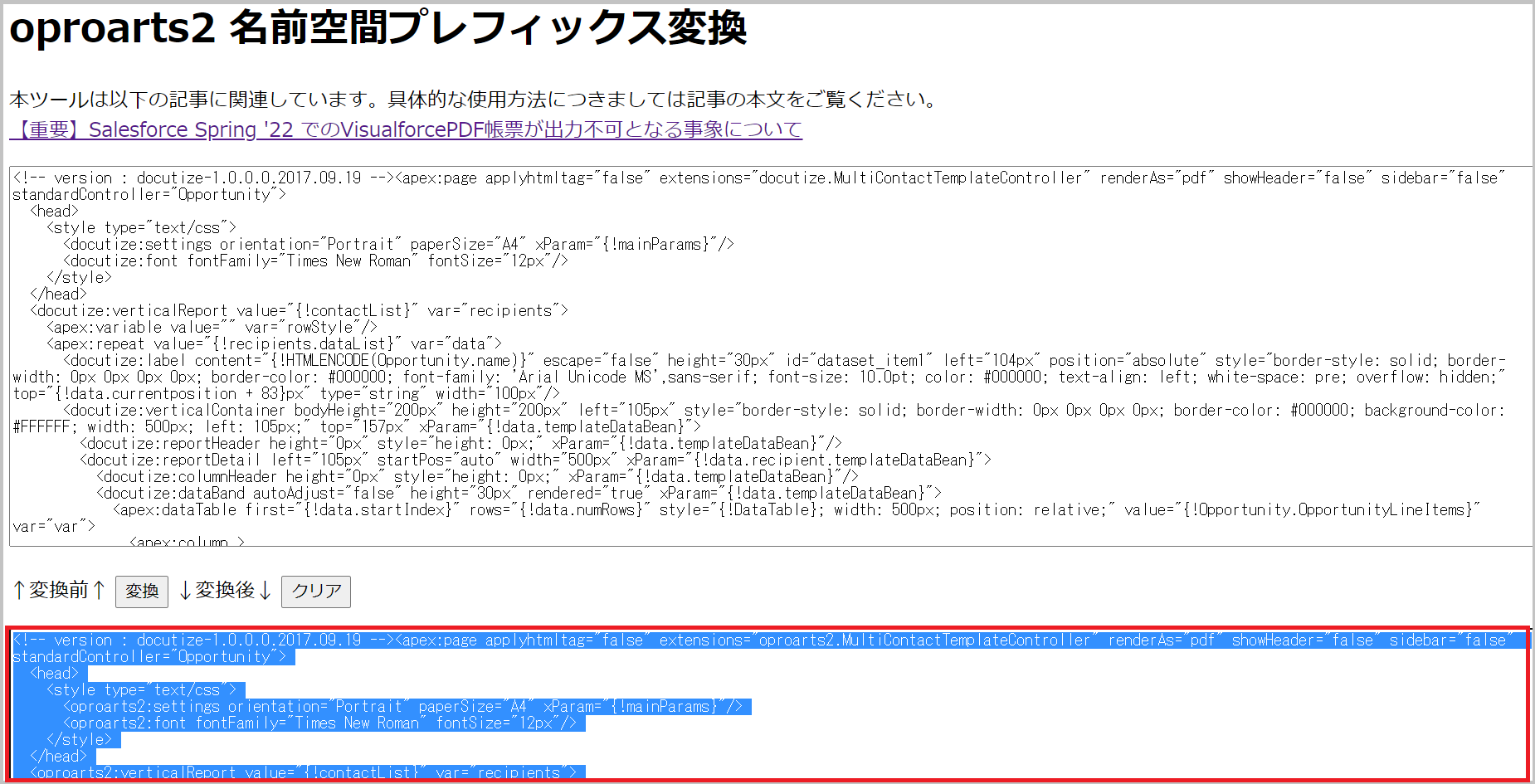Click the oproarts2:verticalReport line in output

pos(307,772)
